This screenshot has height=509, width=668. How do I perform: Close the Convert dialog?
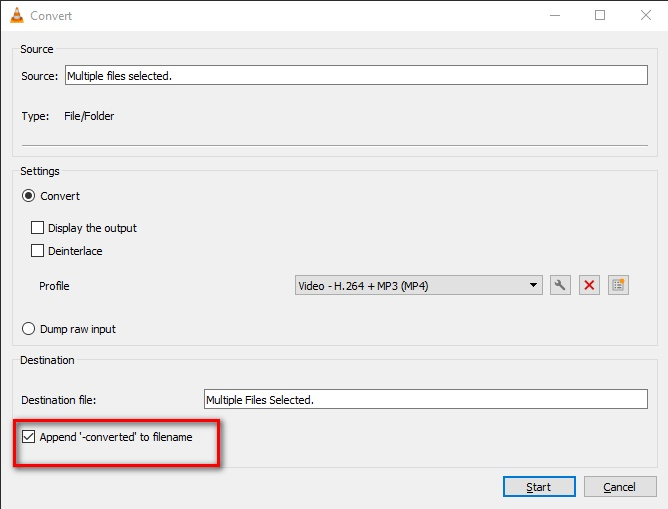pos(646,15)
